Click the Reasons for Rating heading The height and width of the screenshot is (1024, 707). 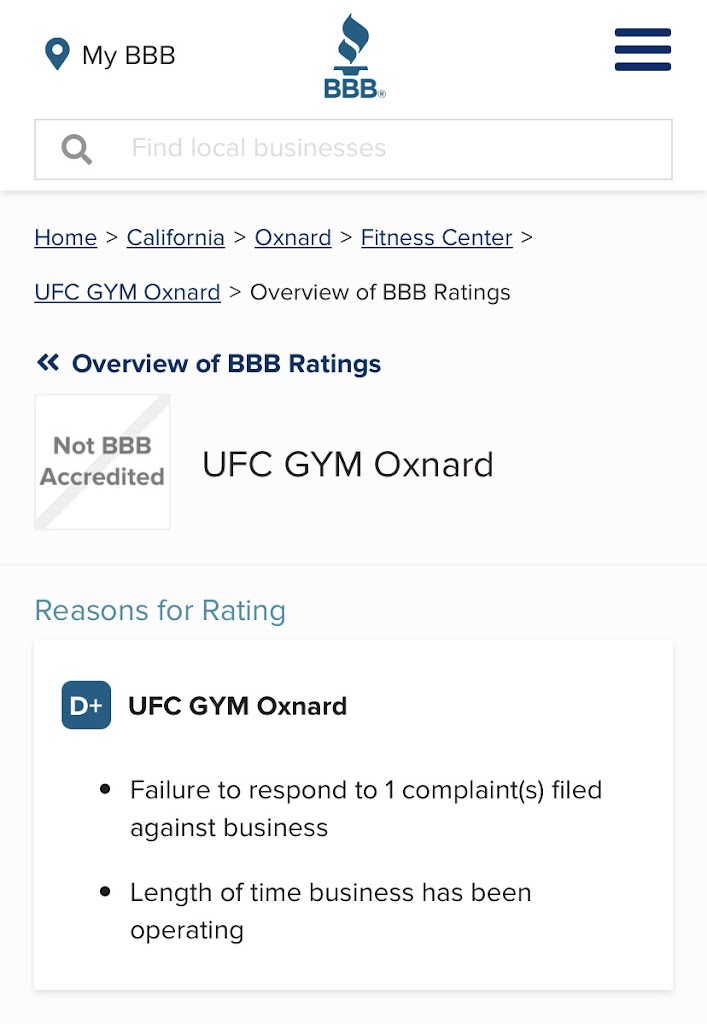pos(160,610)
